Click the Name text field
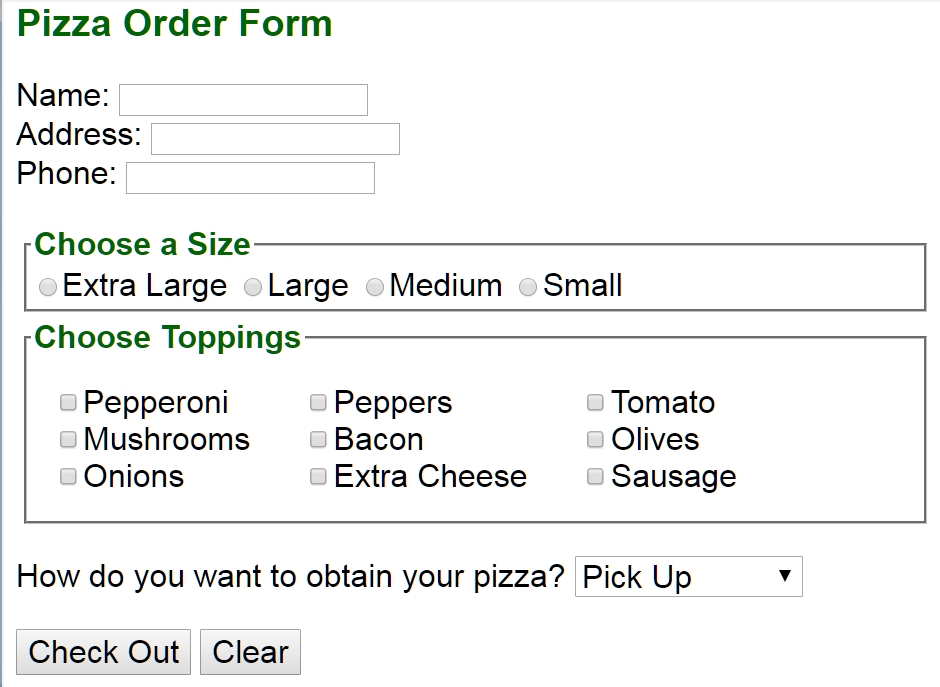The height and width of the screenshot is (687, 940). click(x=243, y=100)
